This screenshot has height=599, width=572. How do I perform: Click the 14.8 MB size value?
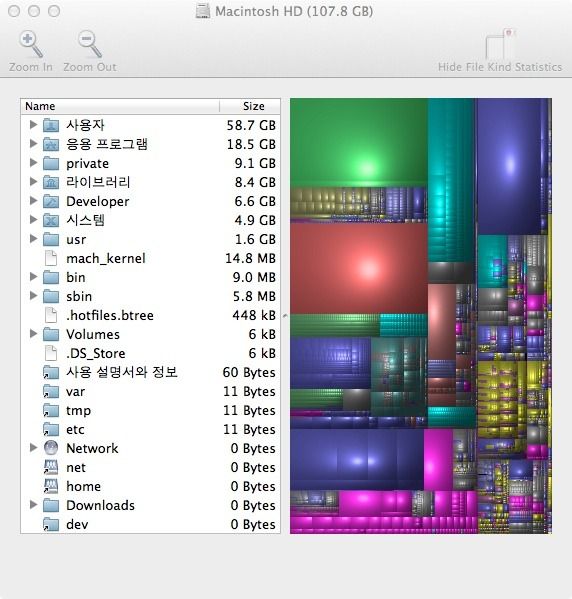[250, 259]
